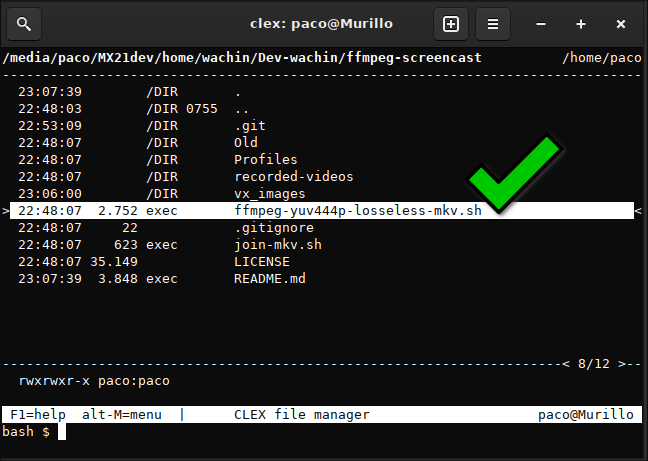This screenshot has height=461, width=648.
Task: Click the F1=help hint
Action: (x=38, y=414)
